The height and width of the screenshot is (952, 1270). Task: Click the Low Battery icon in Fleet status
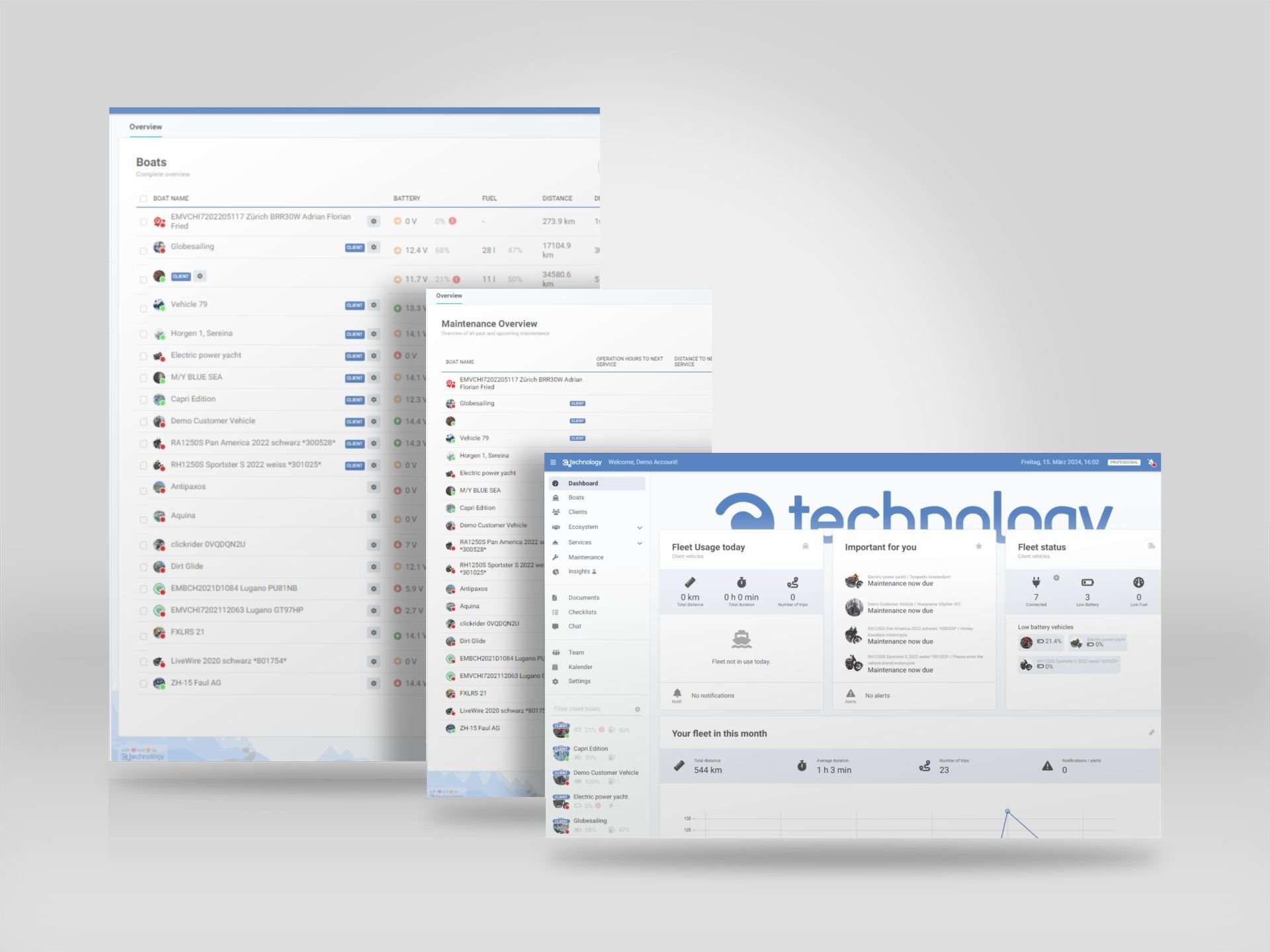1087,582
